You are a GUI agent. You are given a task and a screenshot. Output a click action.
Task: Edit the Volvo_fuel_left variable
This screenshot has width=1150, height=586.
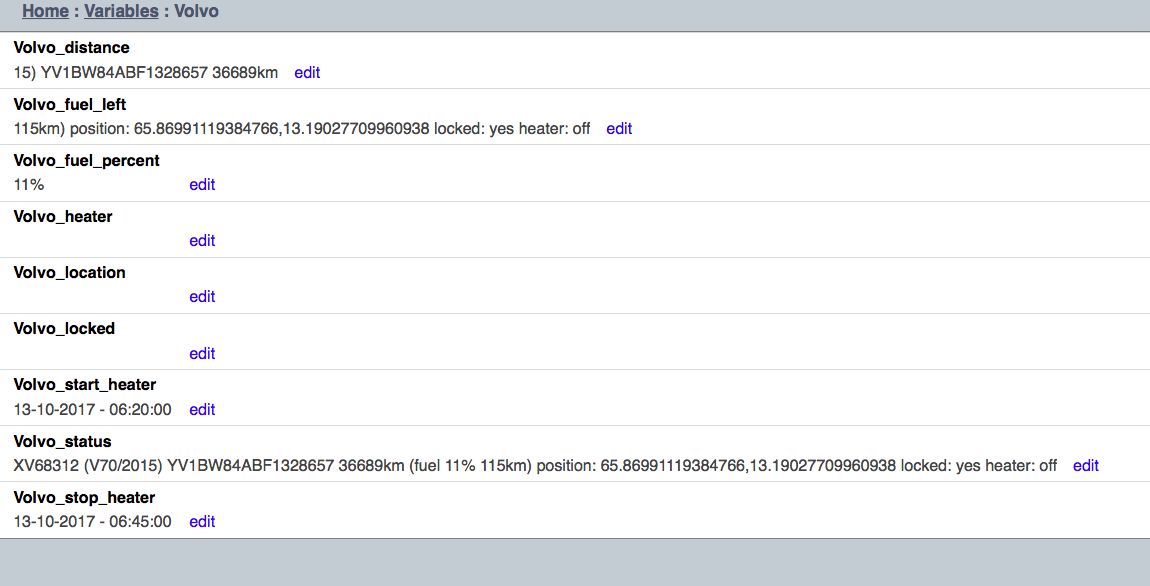coord(619,128)
